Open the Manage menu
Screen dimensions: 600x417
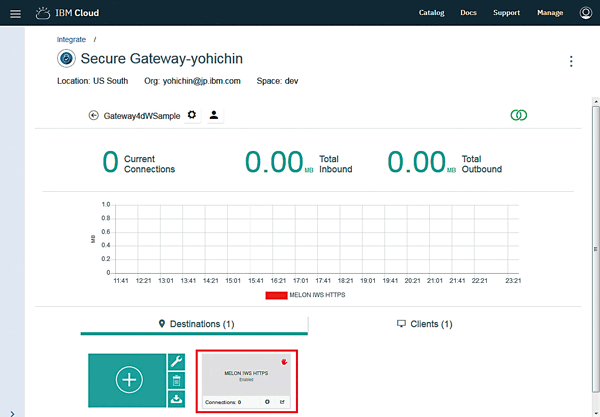[550, 13]
